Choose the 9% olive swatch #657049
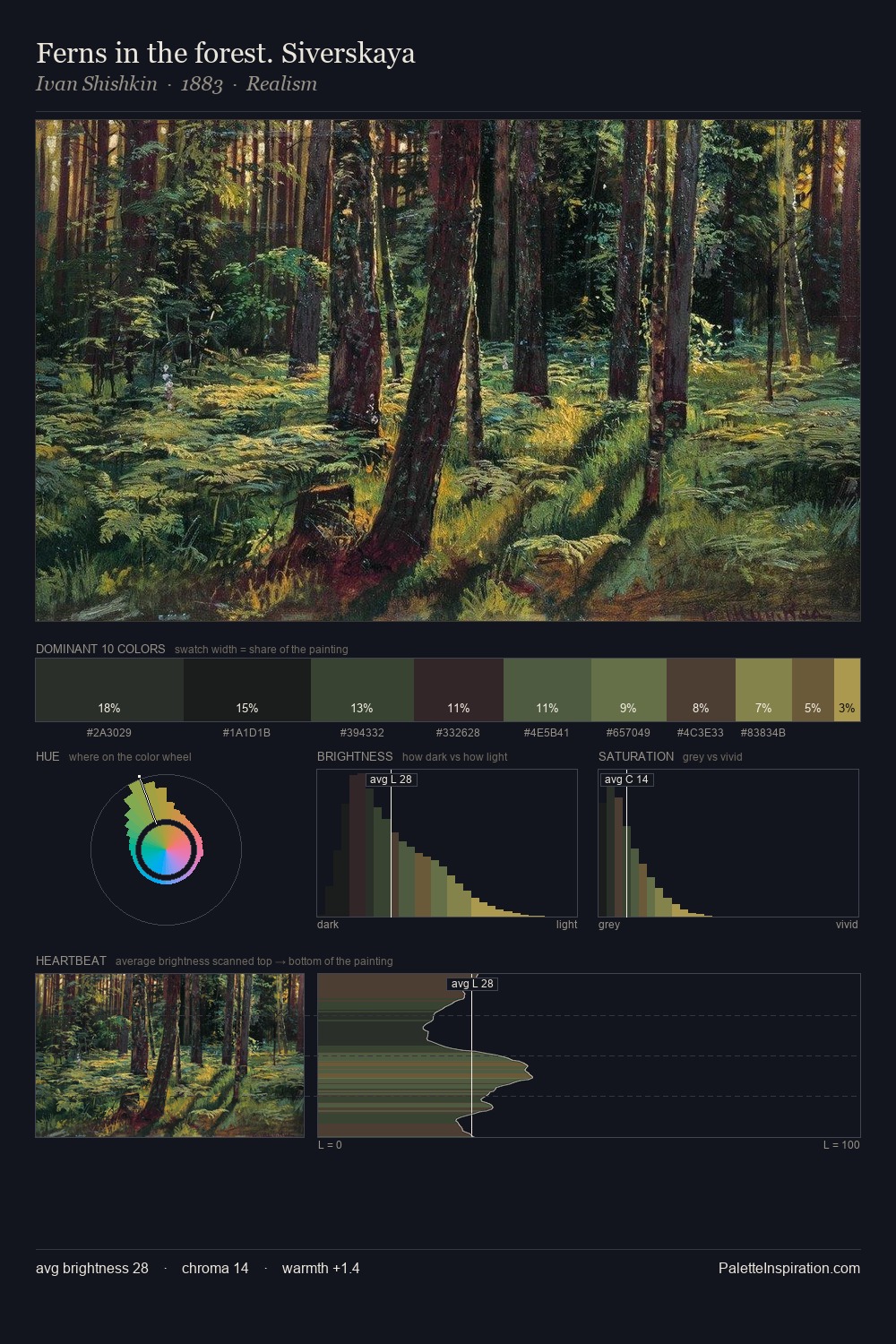Viewport: 896px width, 1344px height. tap(629, 690)
